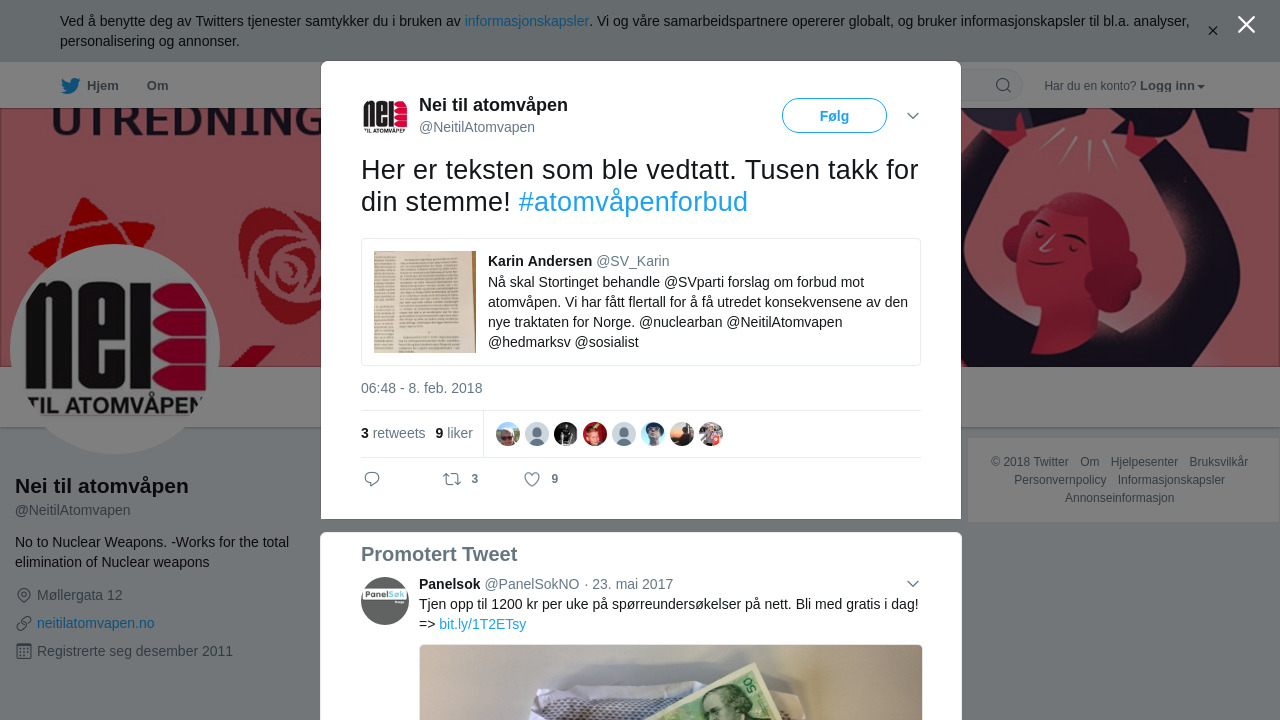Screen dimensions: 1280x720
Task: Open the Om menu item
Action: (157, 86)
